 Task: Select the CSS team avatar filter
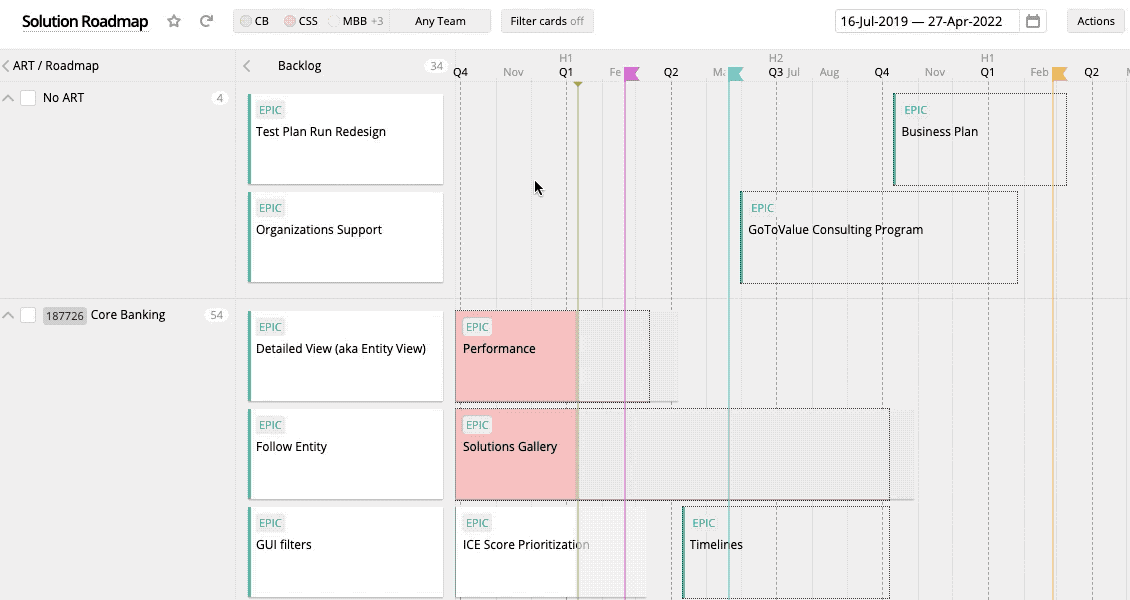[x=299, y=20]
